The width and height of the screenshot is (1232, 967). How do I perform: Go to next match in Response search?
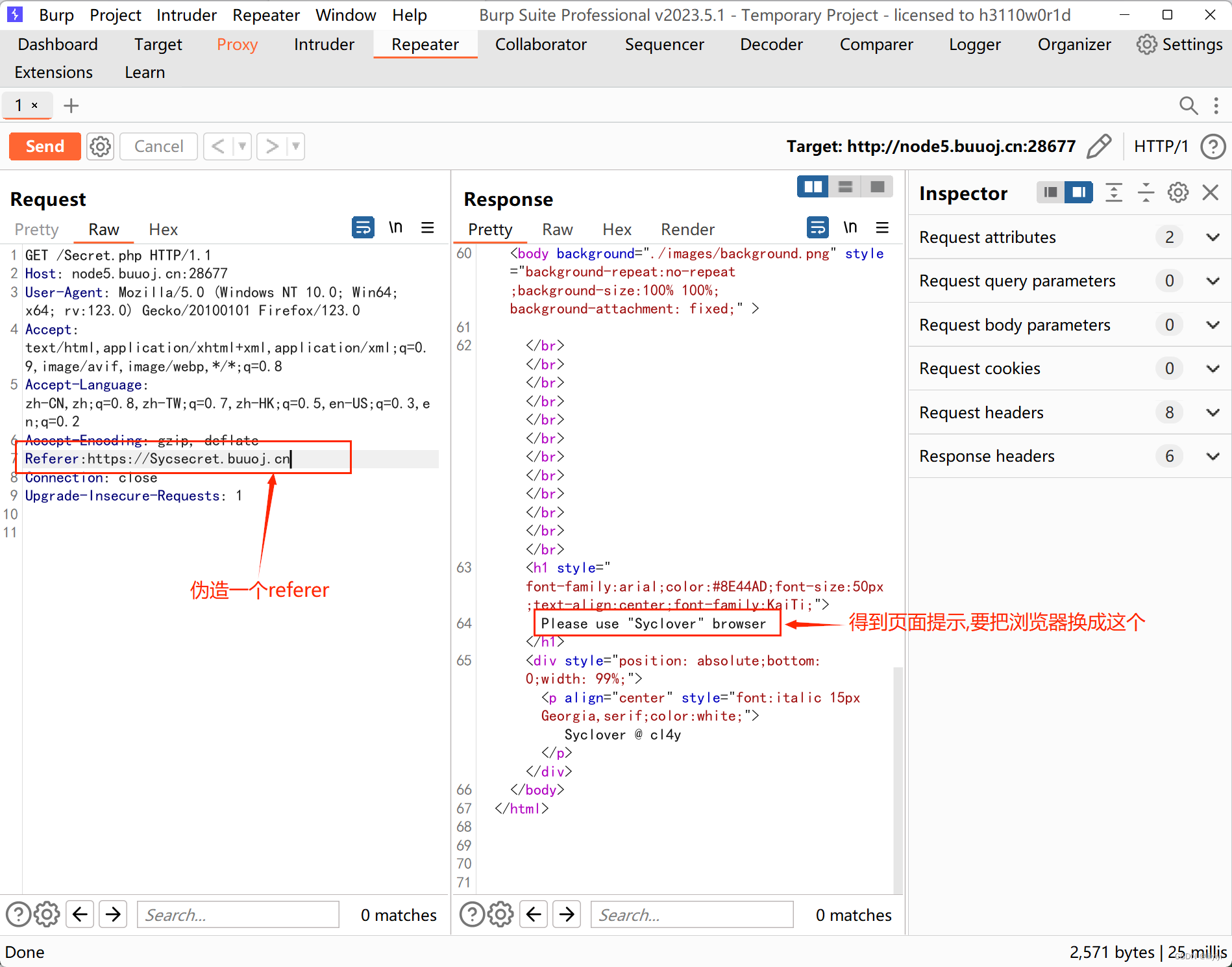567,914
